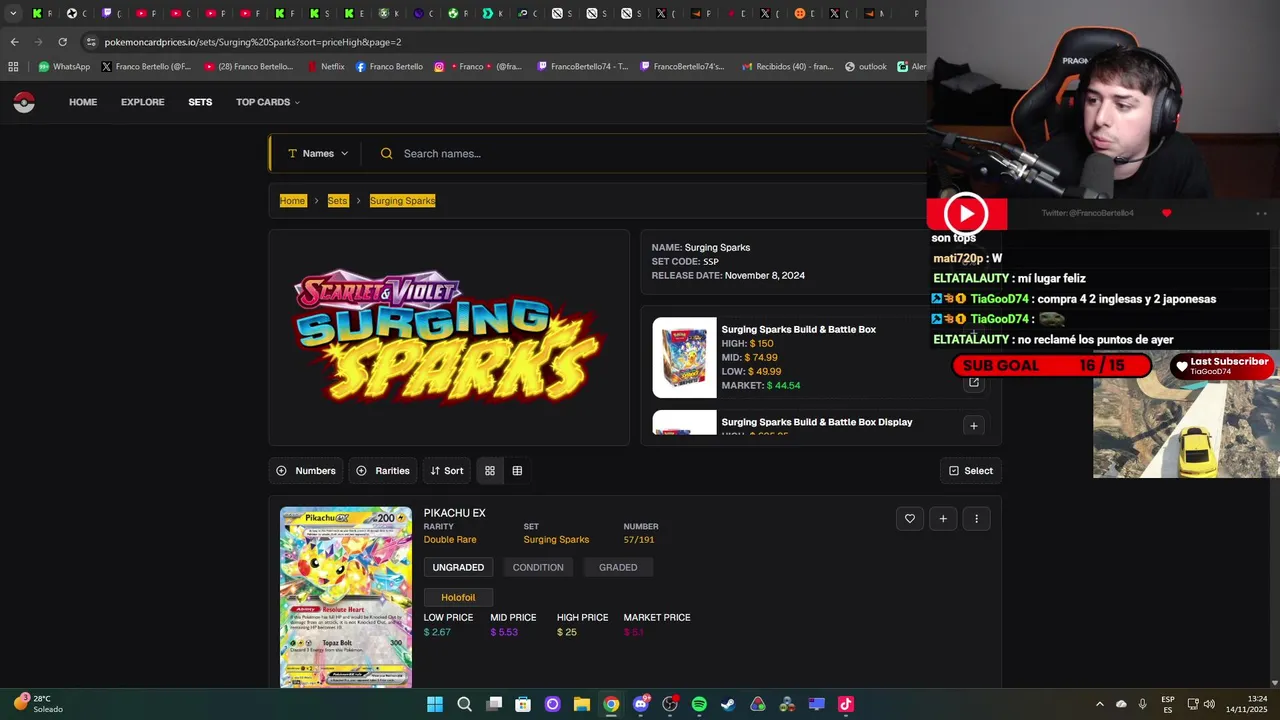Select the GRADED price tab
Screen dimensions: 1280x720
[x=618, y=567]
